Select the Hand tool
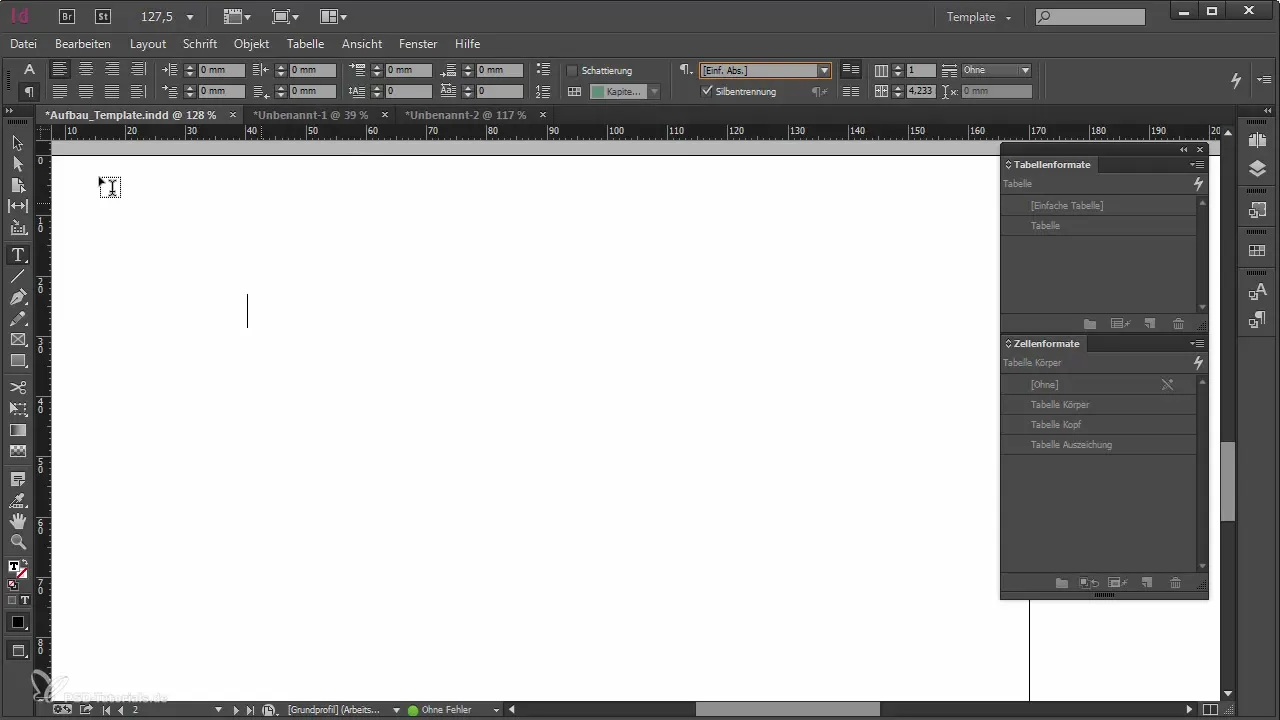 tap(18, 521)
